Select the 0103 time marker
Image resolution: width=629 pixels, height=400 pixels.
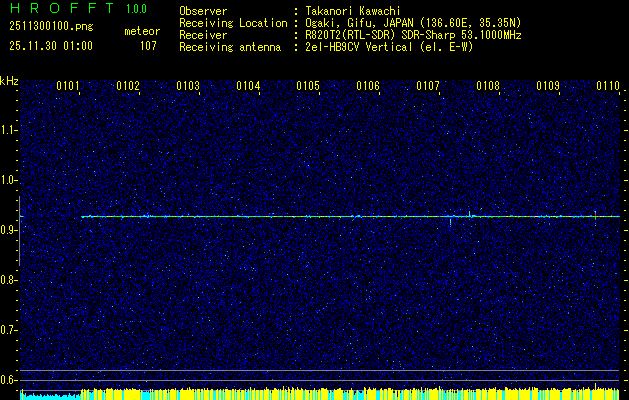(188, 87)
